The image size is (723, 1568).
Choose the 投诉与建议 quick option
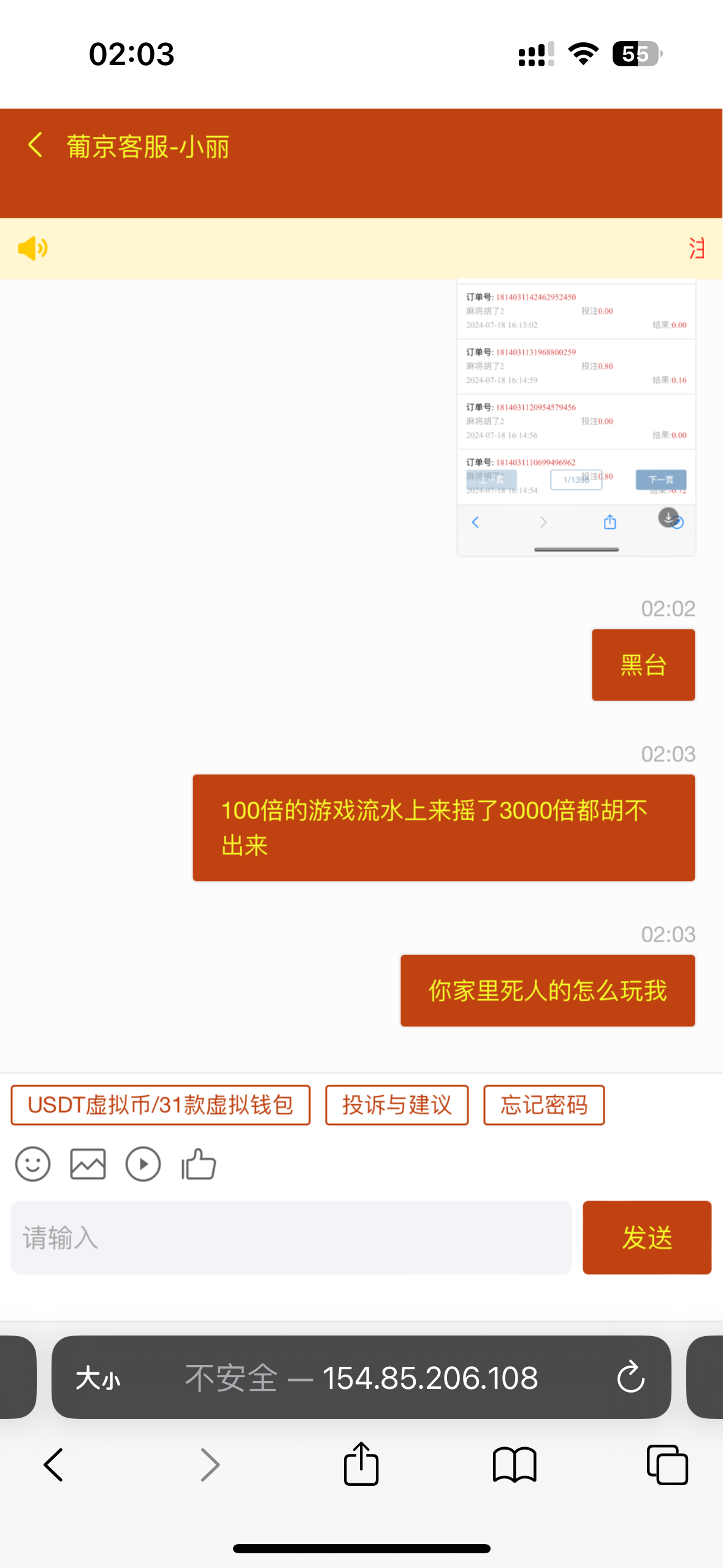coord(397,1105)
